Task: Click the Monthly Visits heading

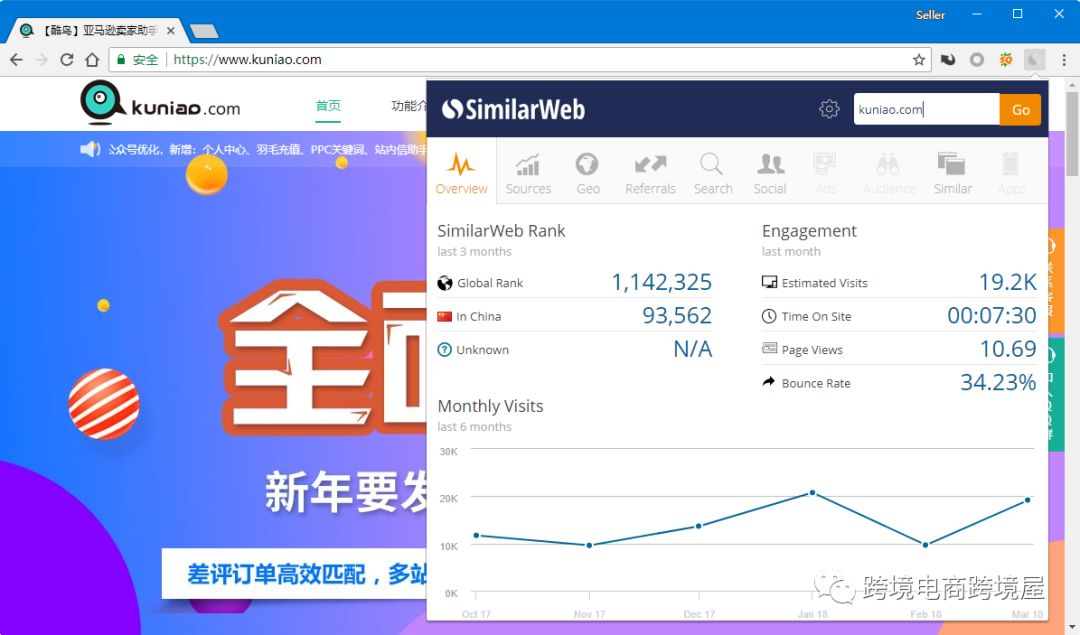Action: [x=490, y=406]
